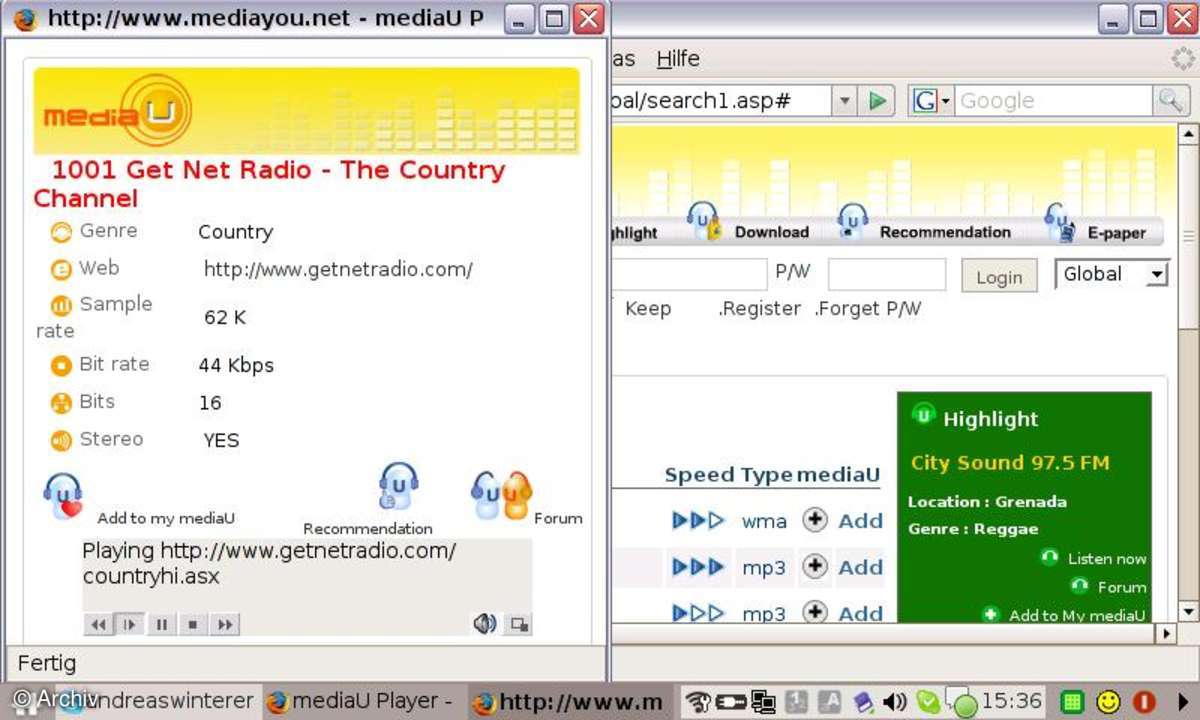Switch to mediaU Player taskbar entry

[361, 702]
